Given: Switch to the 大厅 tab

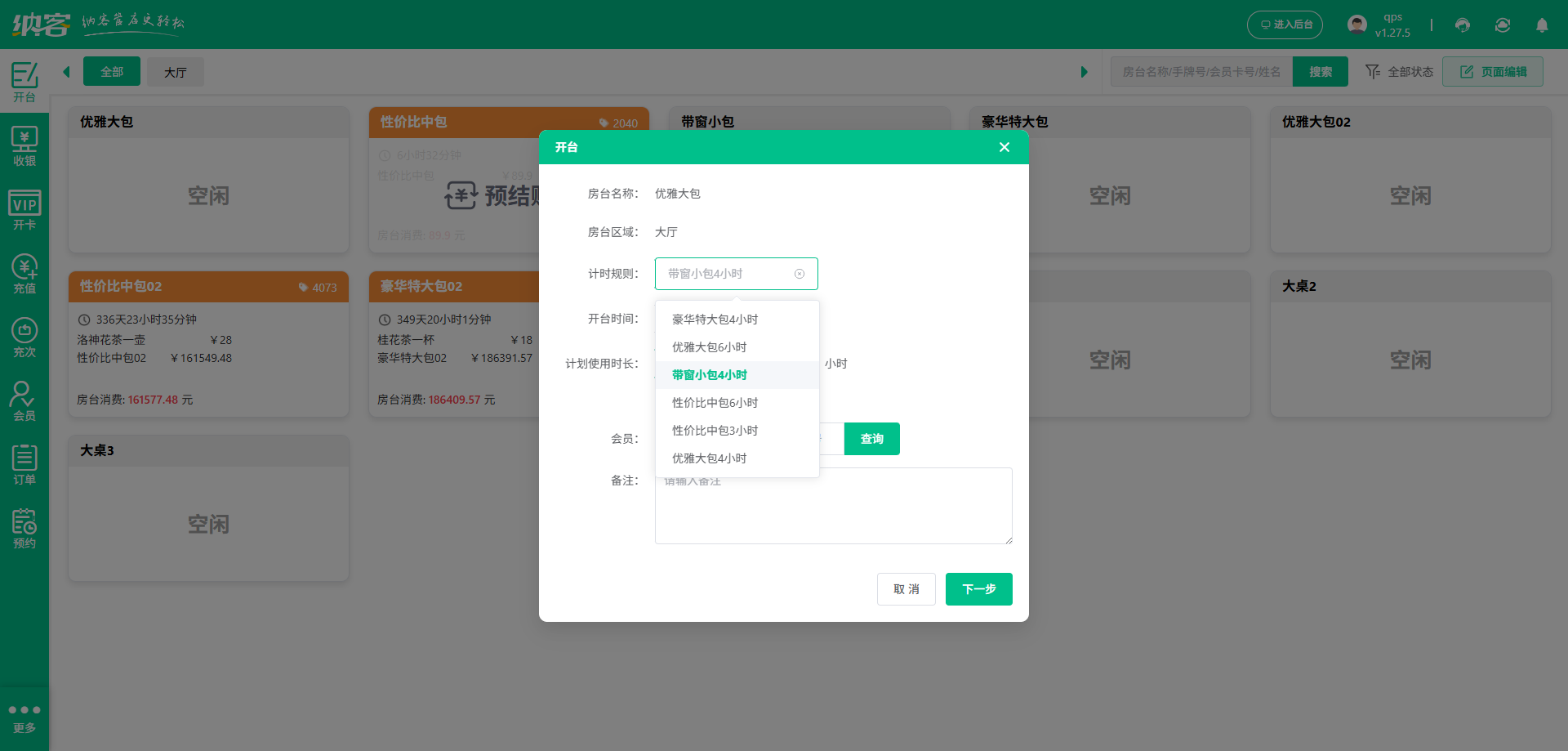Looking at the screenshot, I should pyautogui.click(x=175, y=72).
